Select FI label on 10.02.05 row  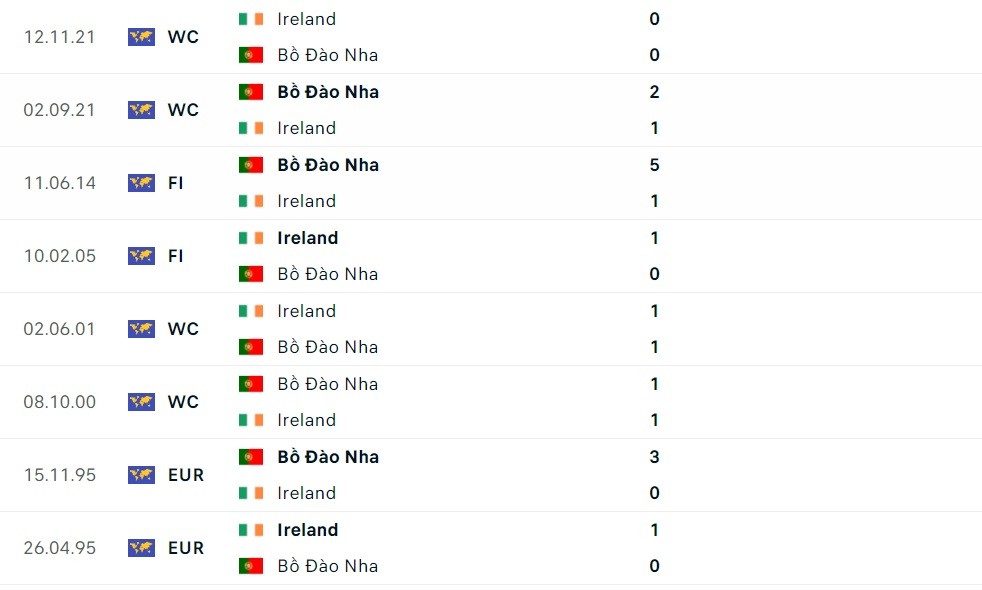pos(176,256)
